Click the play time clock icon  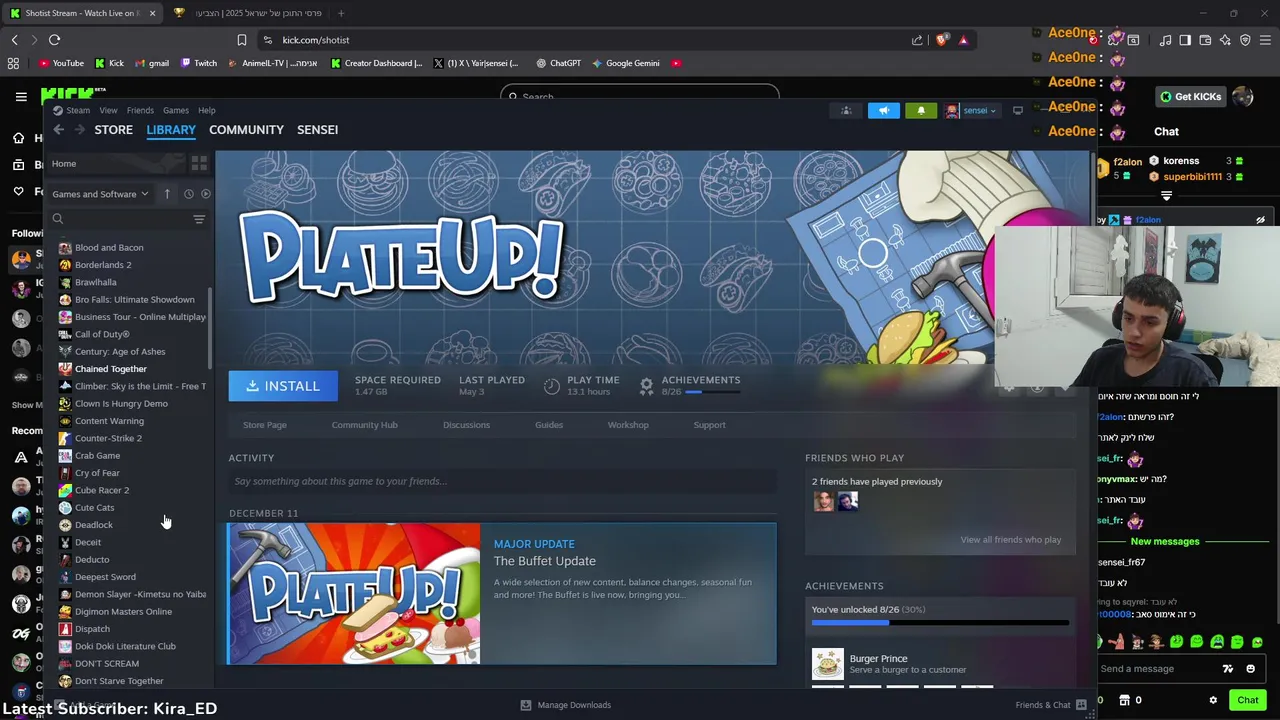click(x=552, y=385)
